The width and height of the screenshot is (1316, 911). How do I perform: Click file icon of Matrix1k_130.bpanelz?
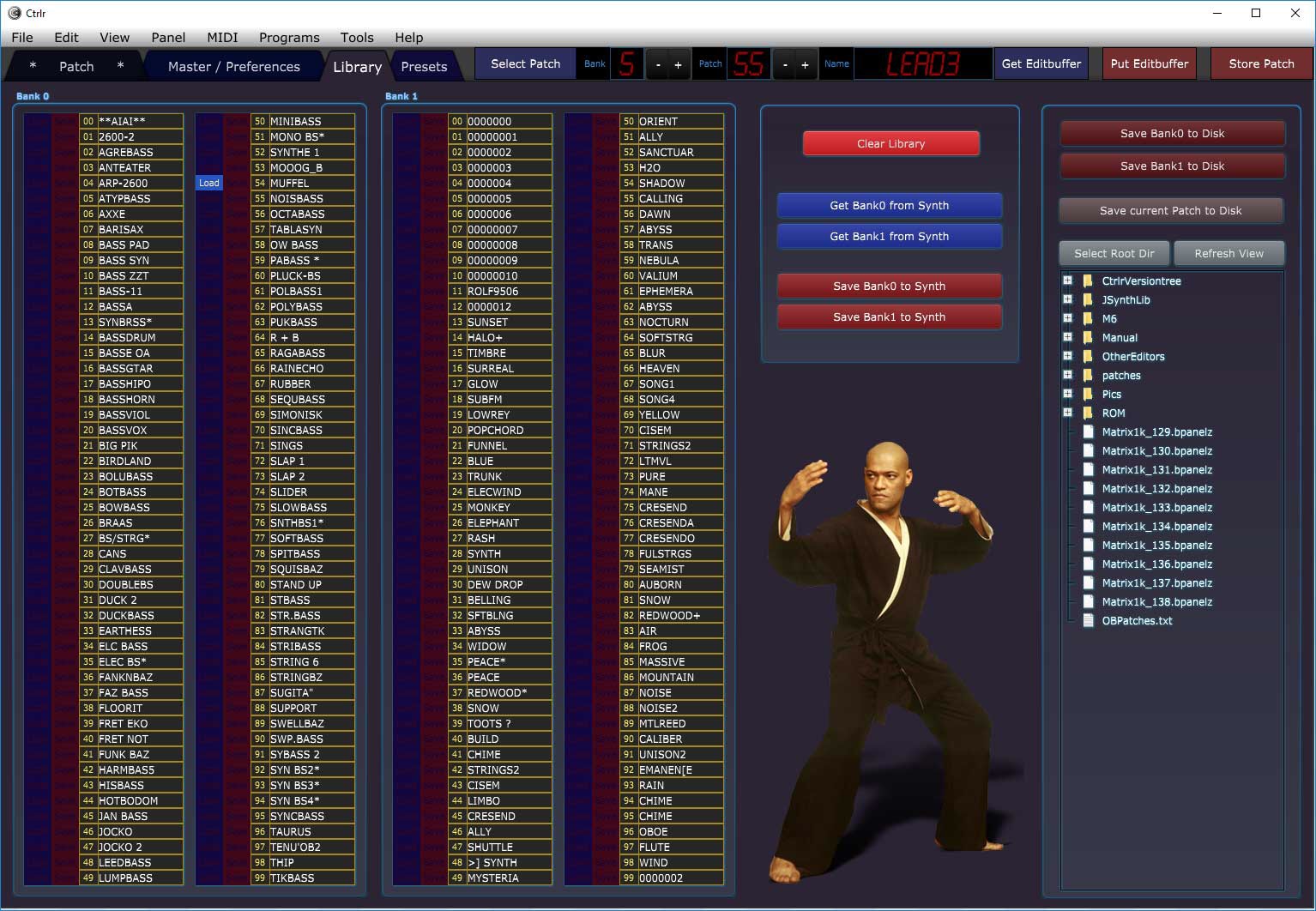[x=1088, y=451]
